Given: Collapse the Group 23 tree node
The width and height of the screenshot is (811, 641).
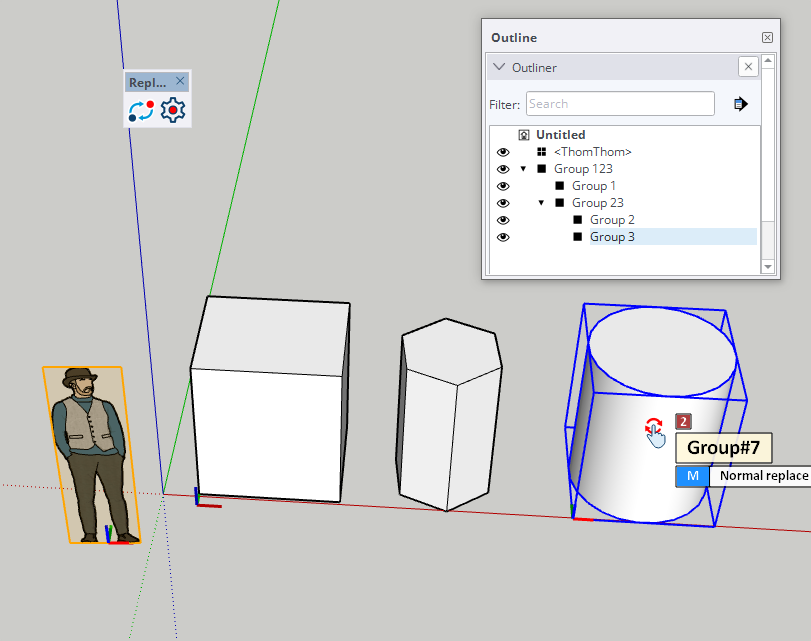Looking at the screenshot, I should click(541, 203).
